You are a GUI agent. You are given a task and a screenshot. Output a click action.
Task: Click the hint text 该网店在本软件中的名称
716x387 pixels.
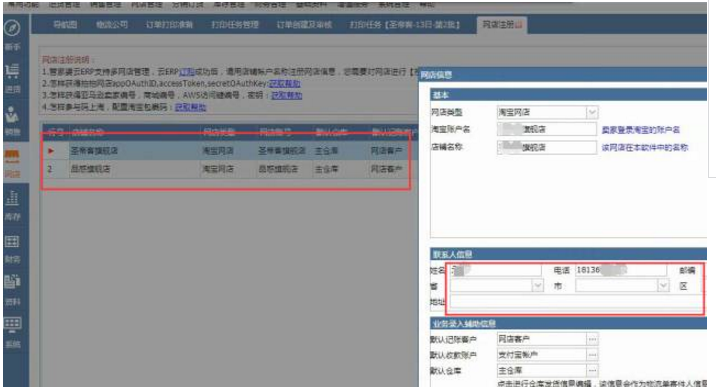coord(644,147)
